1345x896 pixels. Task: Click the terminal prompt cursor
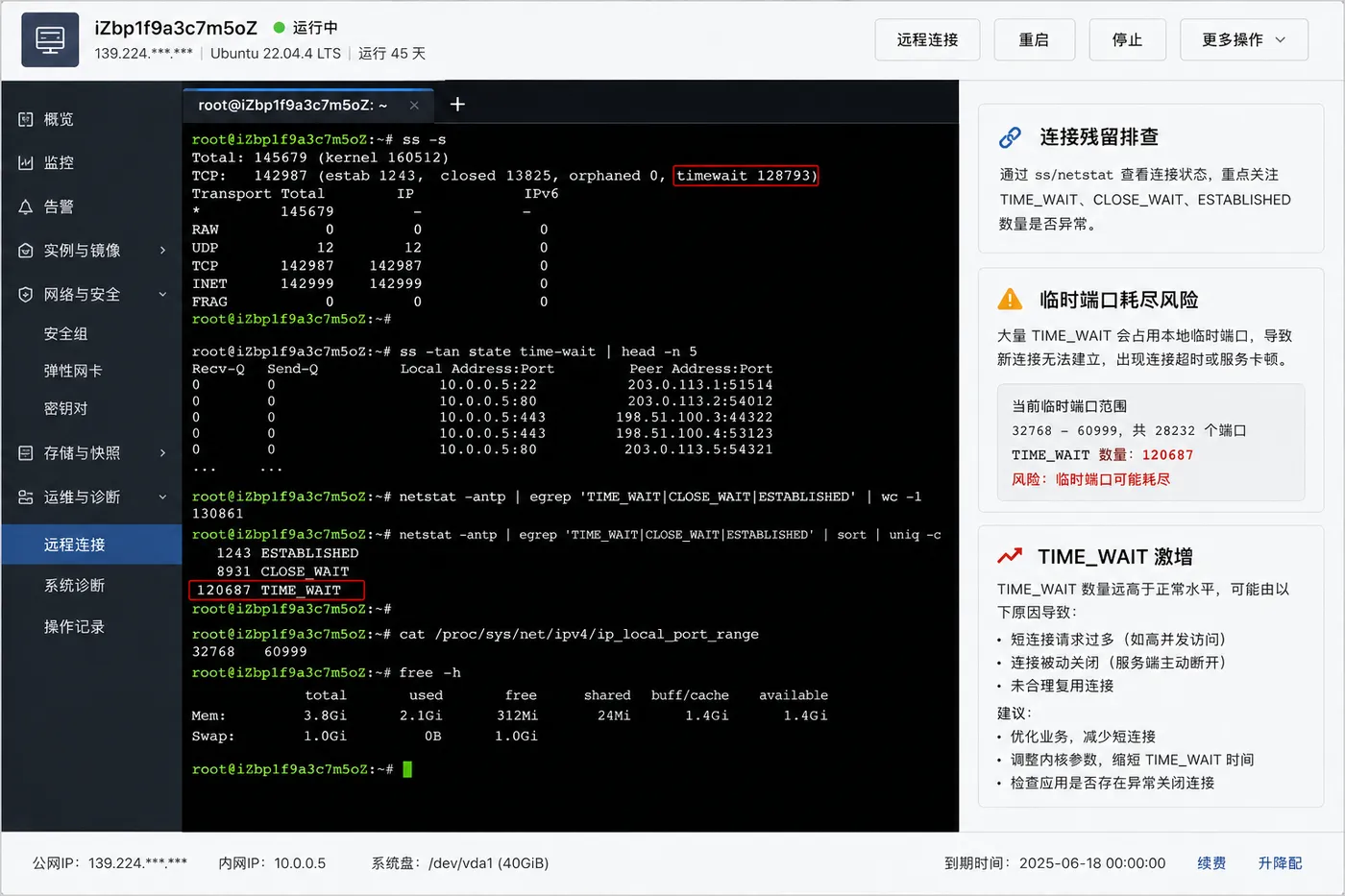(407, 769)
